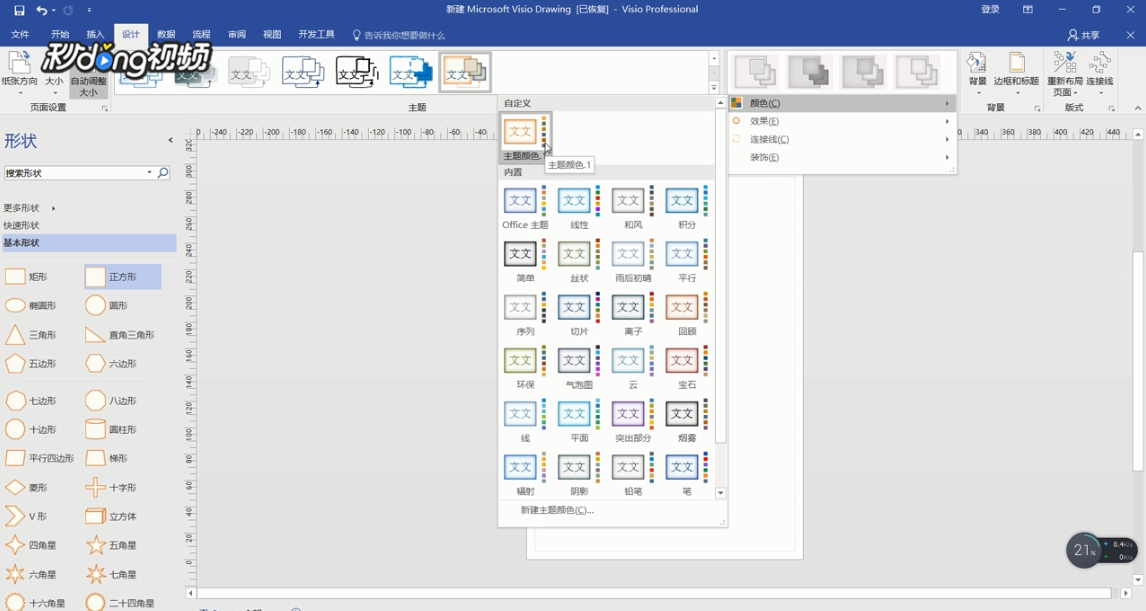The height and width of the screenshot is (611, 1146).
Task: Open the 大小 page size tool
Action: tap(54, 74)
